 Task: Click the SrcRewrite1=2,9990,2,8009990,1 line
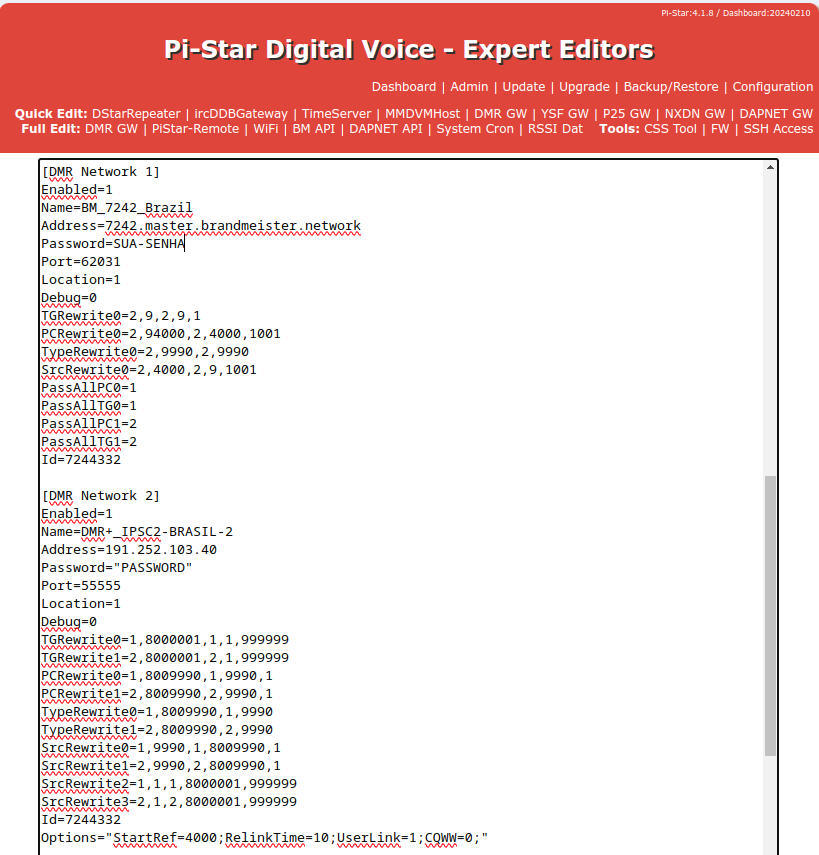click(x=161, y=766)
